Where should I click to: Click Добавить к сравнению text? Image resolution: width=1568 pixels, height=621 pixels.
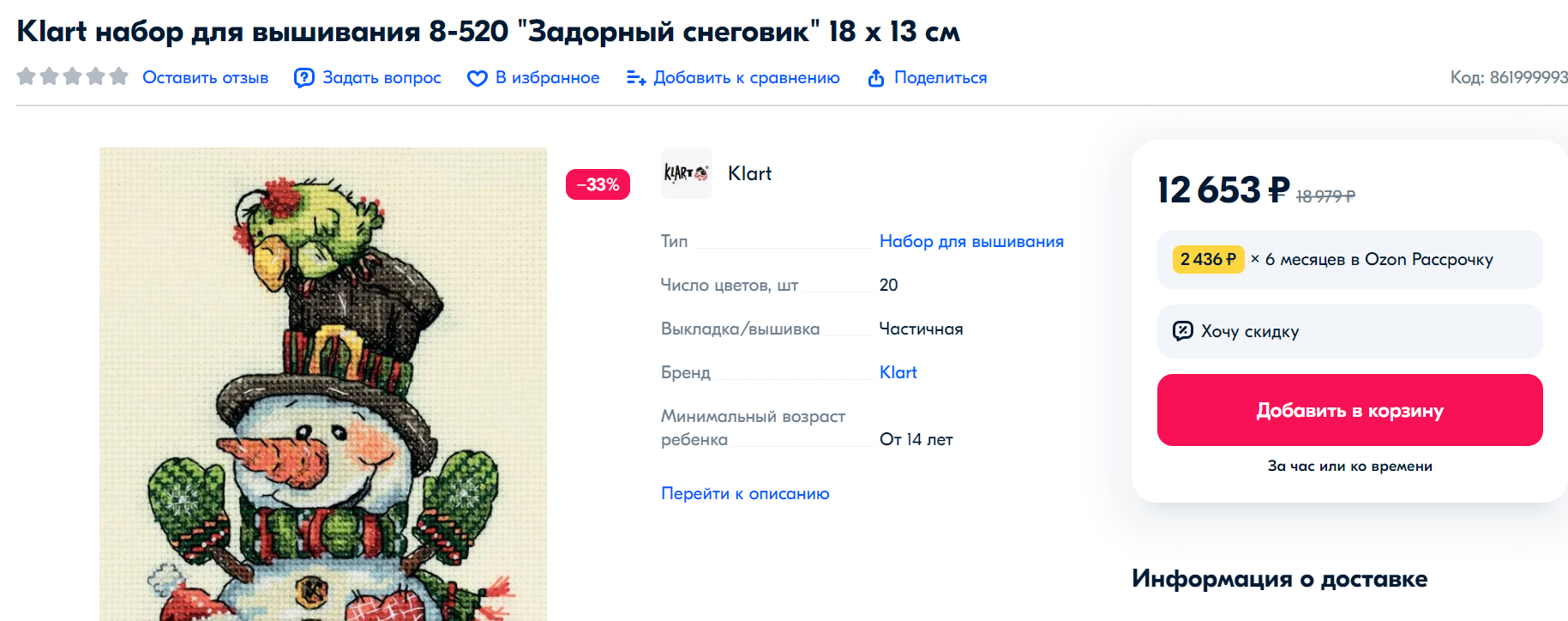click(746, 78)
